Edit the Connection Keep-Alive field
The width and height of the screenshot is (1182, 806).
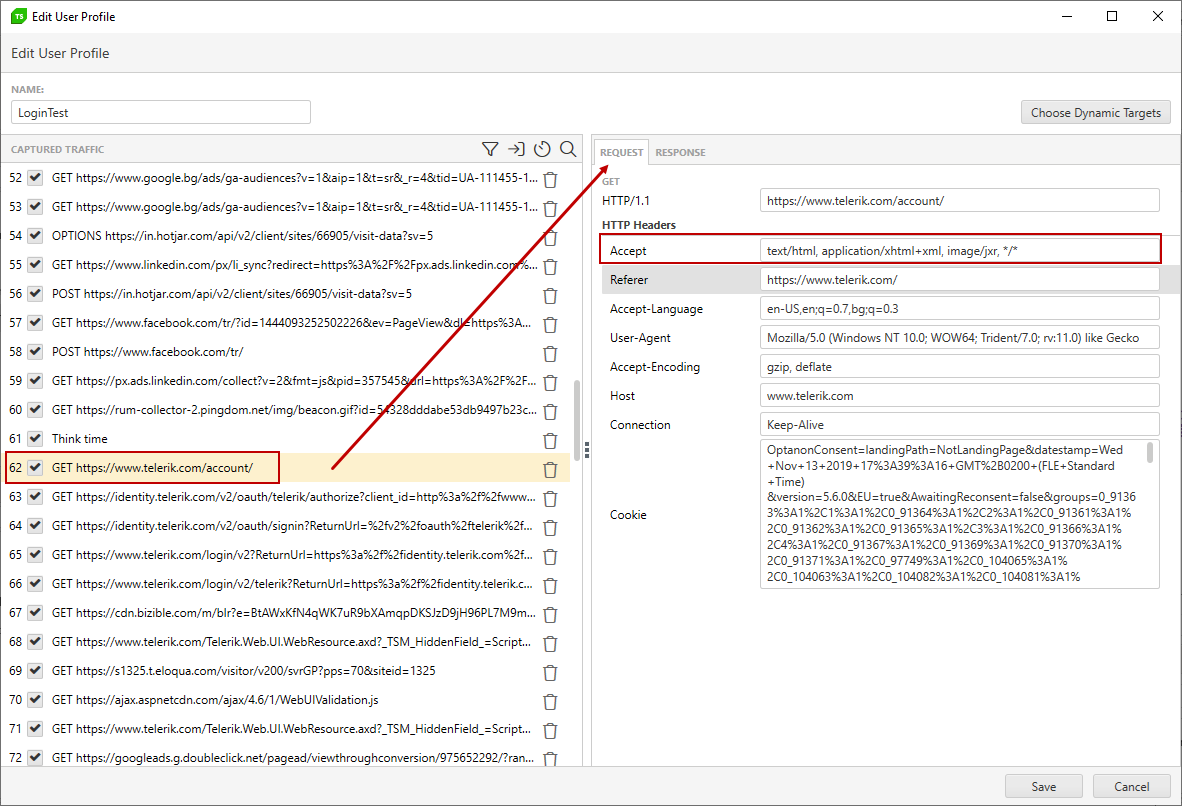point(960,424)
